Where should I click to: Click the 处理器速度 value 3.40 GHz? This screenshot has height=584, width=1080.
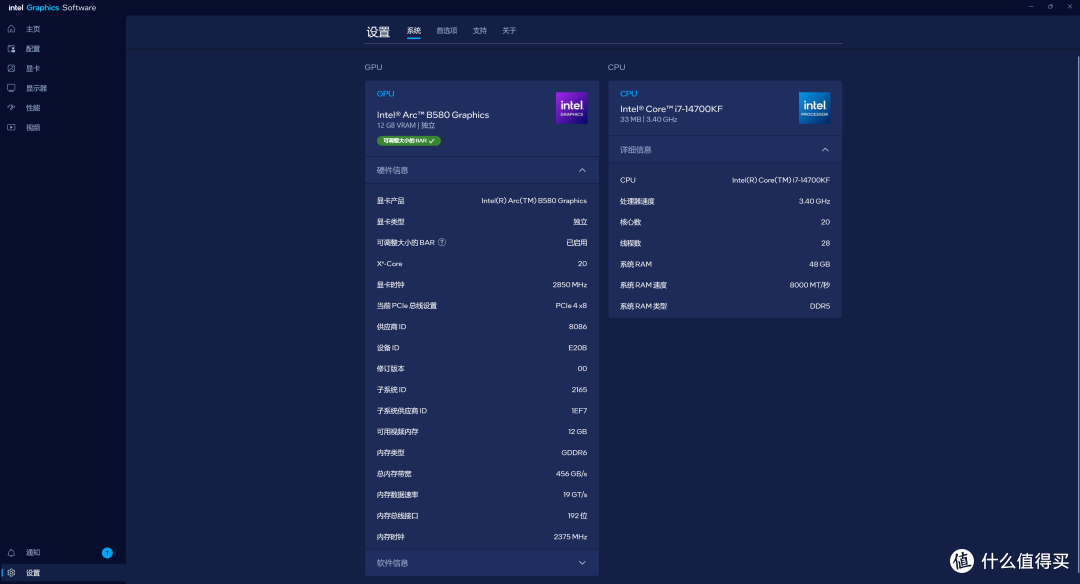[814, 201]
